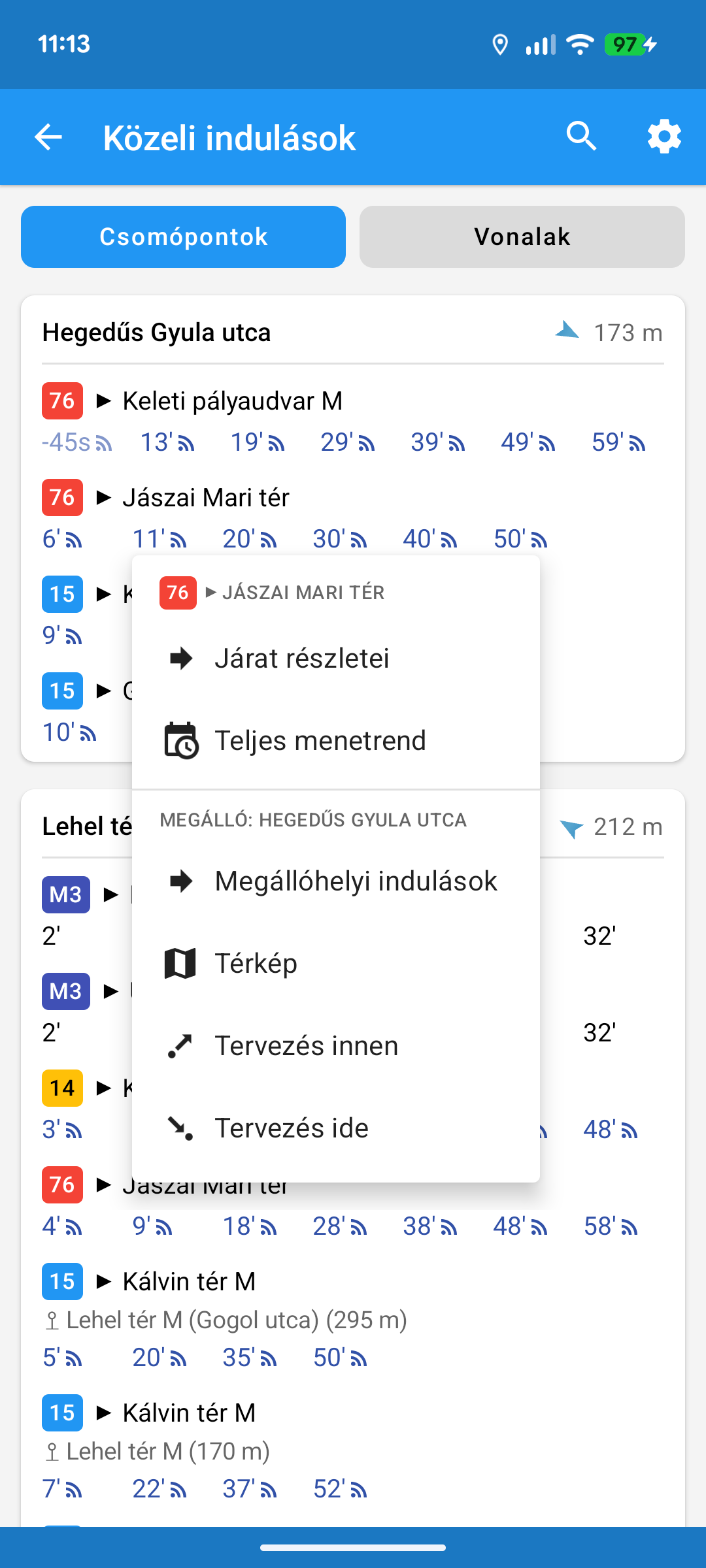Viewport: 706px width, 1568px height.
Task: Tap the 58' departure on lower line 76
Action: click(611, 1226)
